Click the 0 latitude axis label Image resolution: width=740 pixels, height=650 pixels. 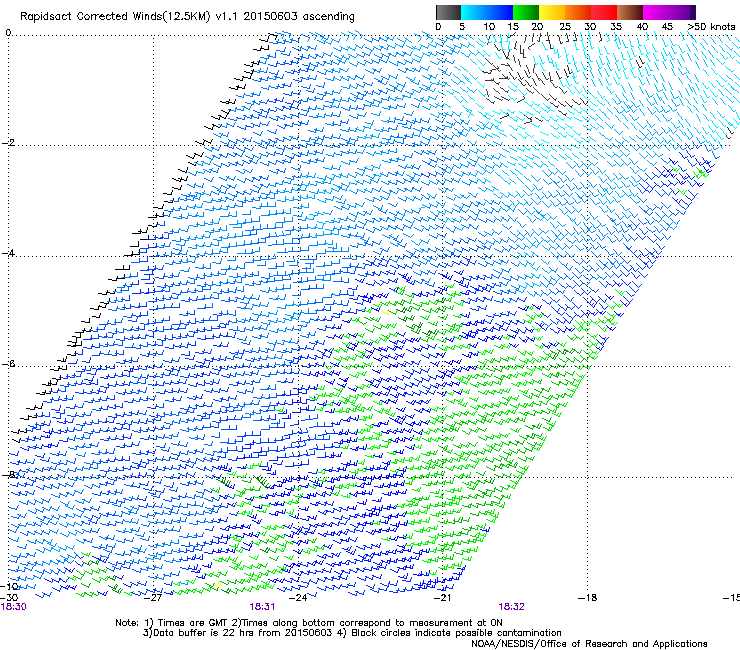(x=8, y=33)
